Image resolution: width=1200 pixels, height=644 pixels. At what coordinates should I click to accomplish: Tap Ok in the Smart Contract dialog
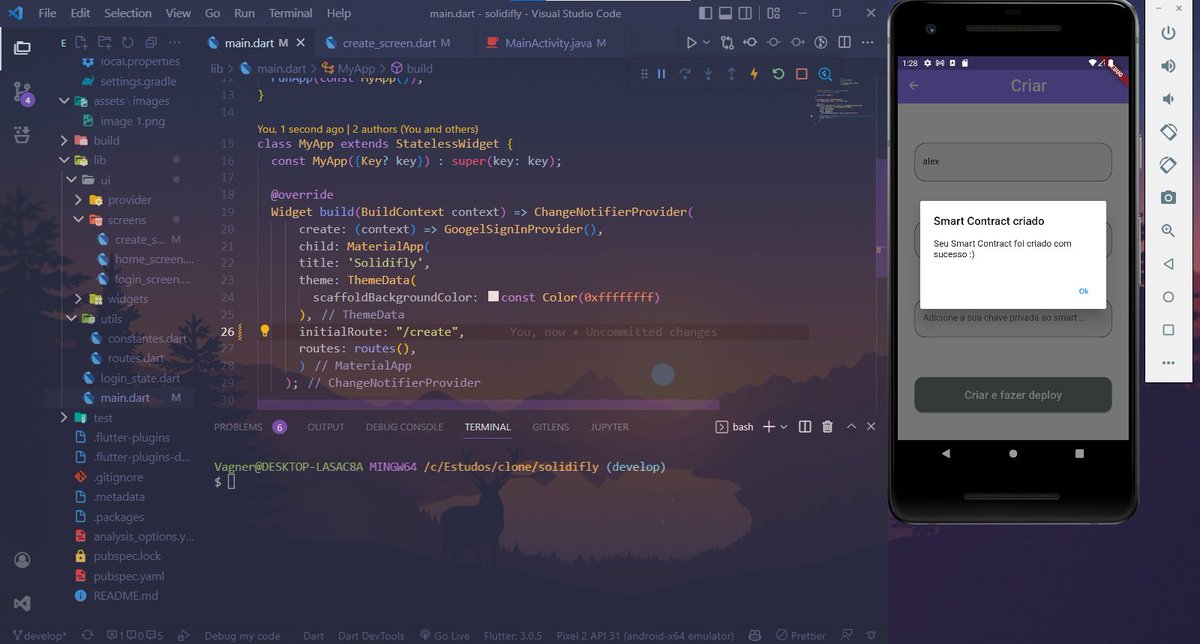(x=1083, y=291)
